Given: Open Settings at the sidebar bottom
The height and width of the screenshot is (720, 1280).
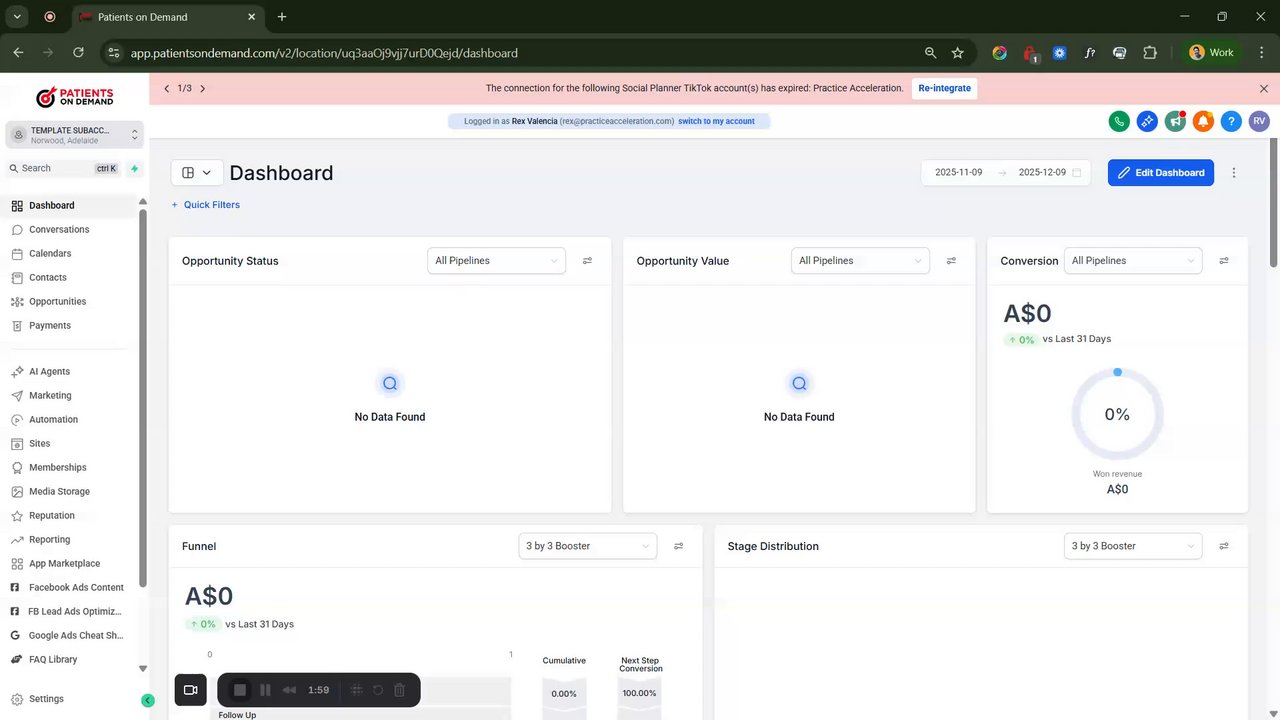Looking at the screenshot, I should [46, 699].
